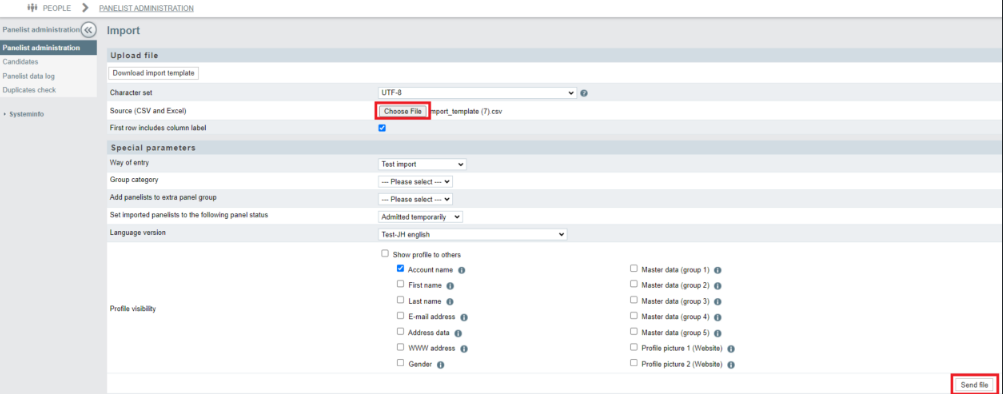This screenshot has width=1003, height=394.
Task: Open the info icon beside Gender
Action: (x=441, y=365)
